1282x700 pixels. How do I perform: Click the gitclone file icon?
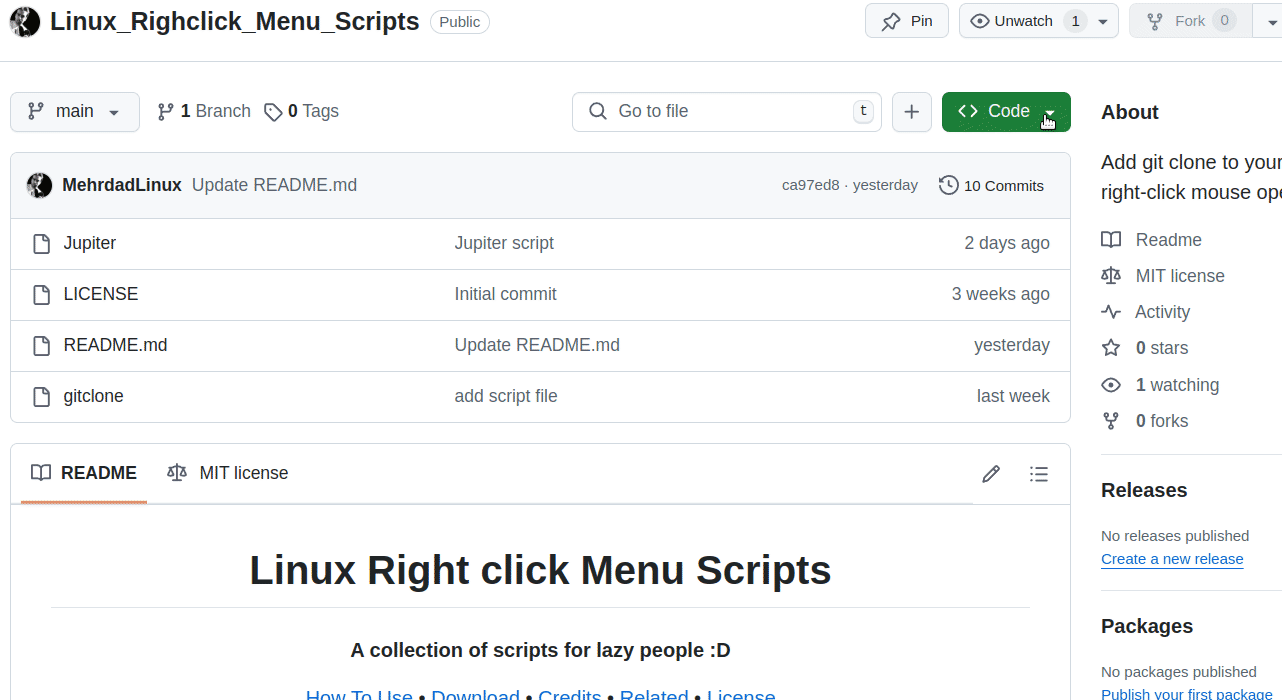click(x=41, y=397)
